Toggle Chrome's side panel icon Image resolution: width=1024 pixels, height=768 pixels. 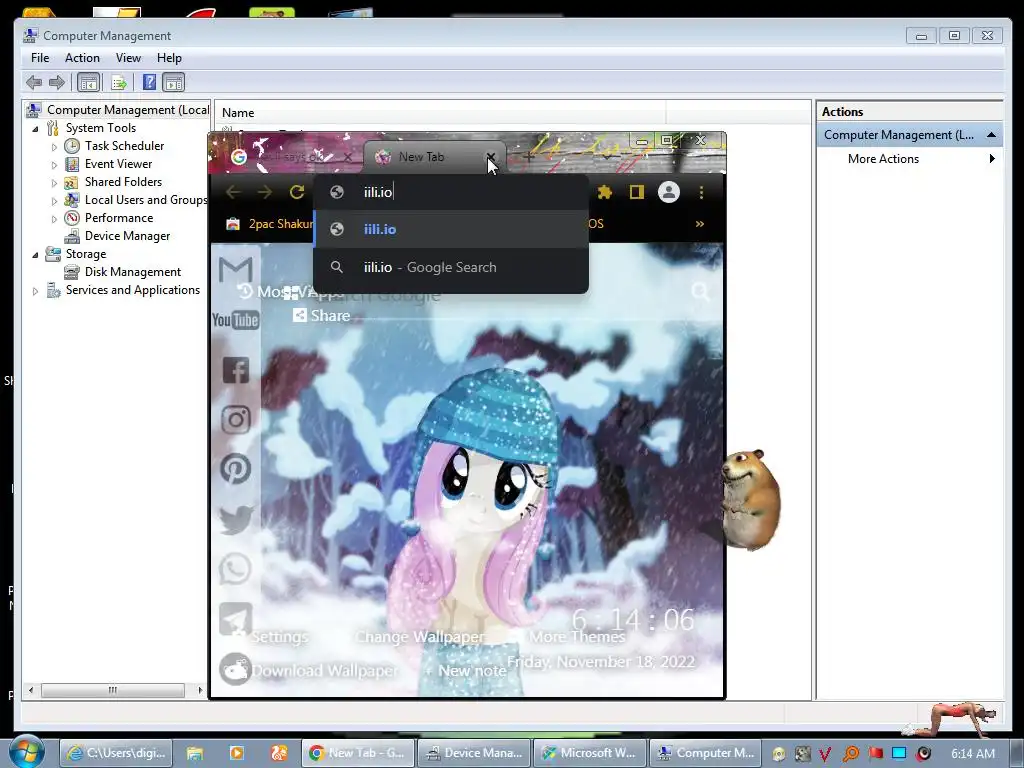[x=637, y=192]
